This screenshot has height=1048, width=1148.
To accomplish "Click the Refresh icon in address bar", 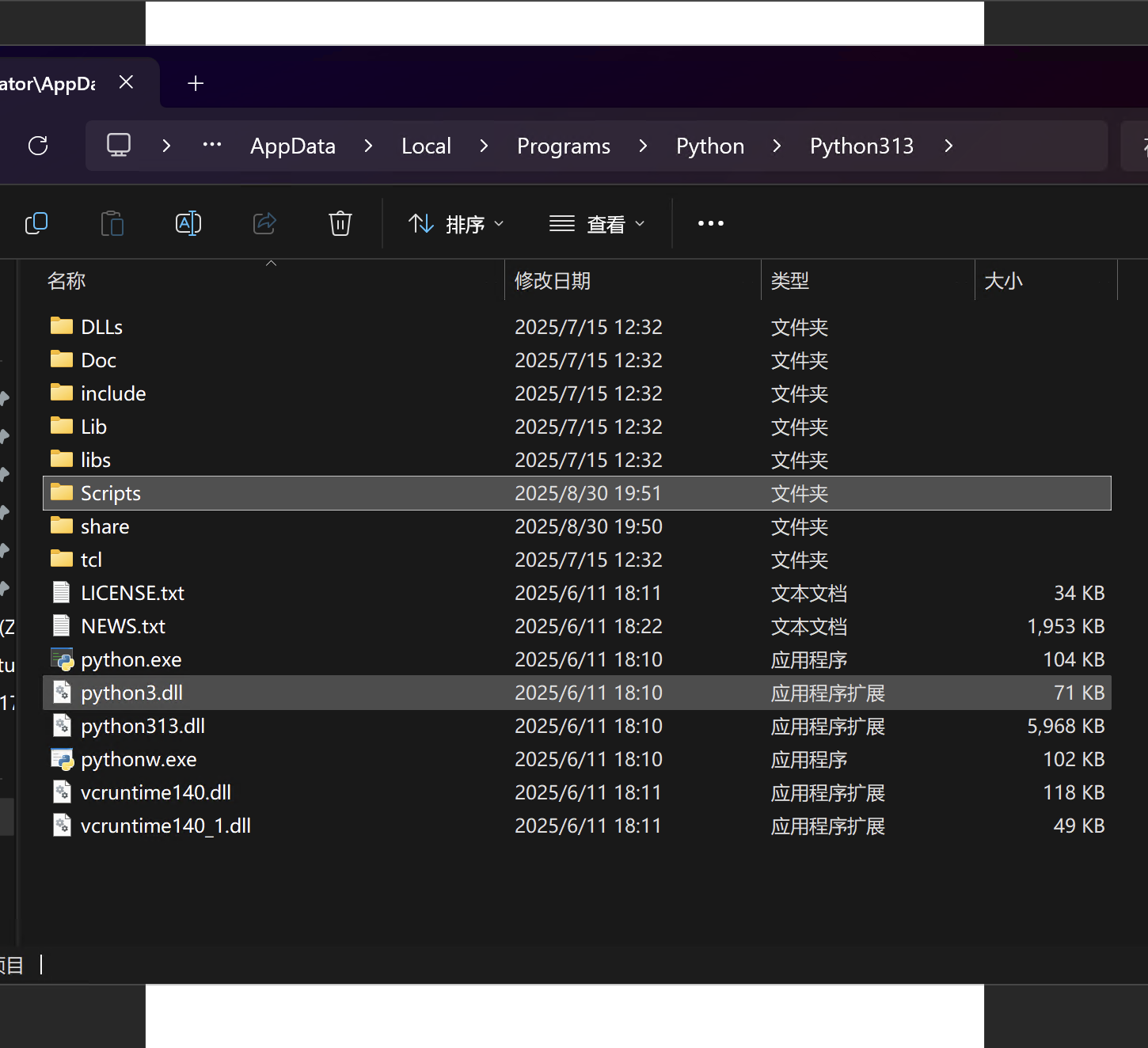I will click(x=38, y=146).
